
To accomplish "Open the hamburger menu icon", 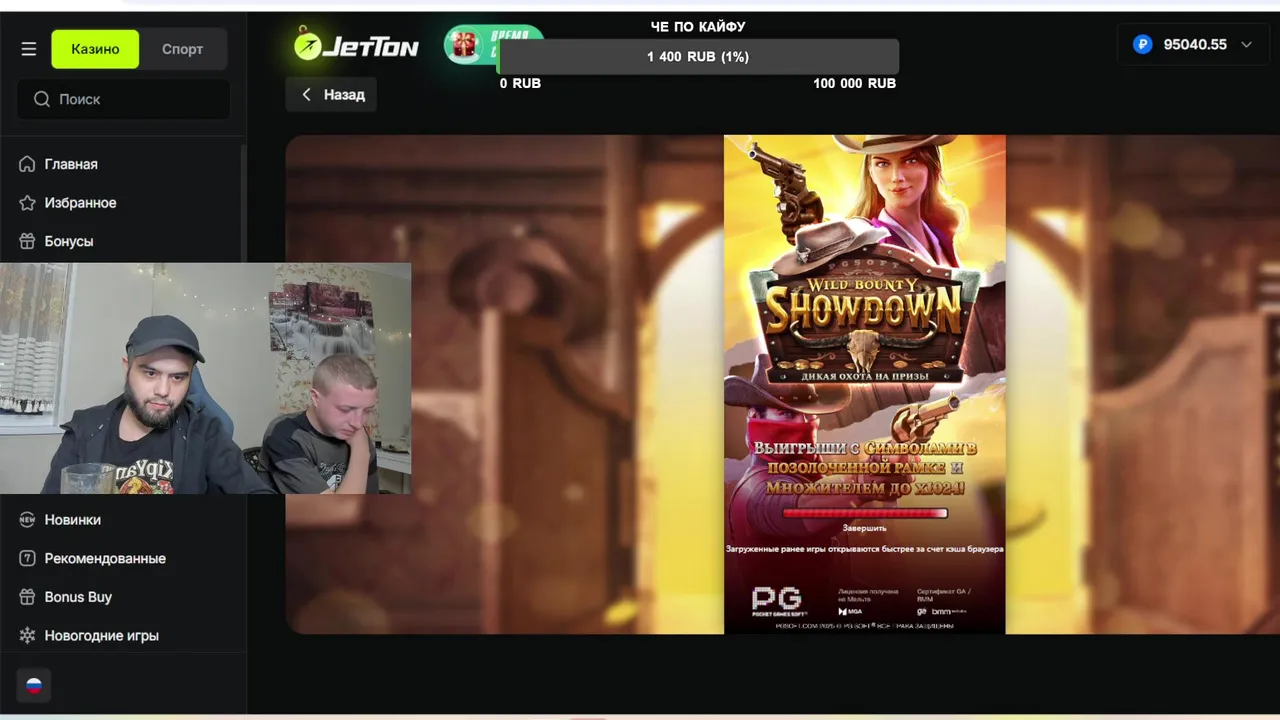I will point(29,49).
